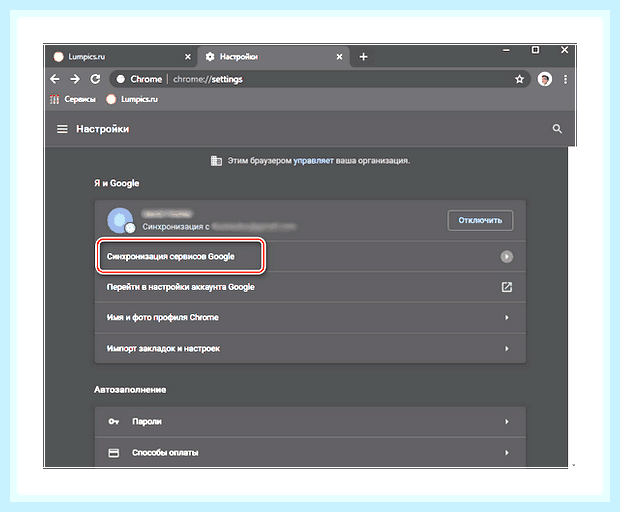Open the profile avatar in toolbar
Image resolution: width=620 pixels, height=512 pixels.
pos(544,79)
